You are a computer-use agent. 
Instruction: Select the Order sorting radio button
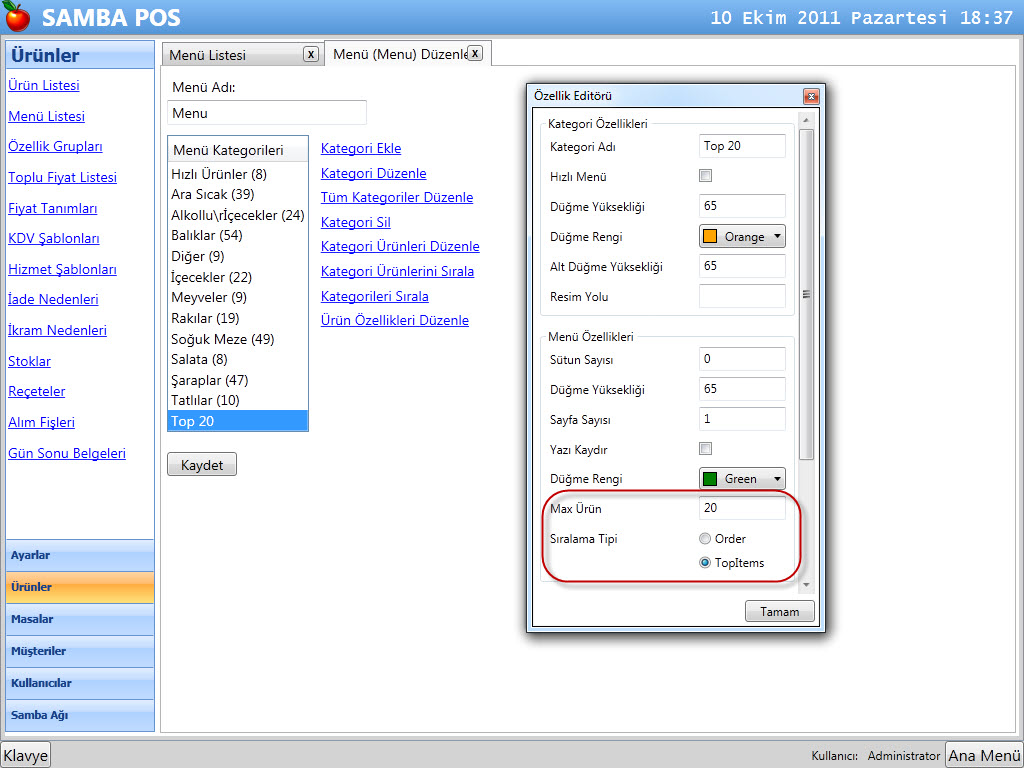pos(705,539)
